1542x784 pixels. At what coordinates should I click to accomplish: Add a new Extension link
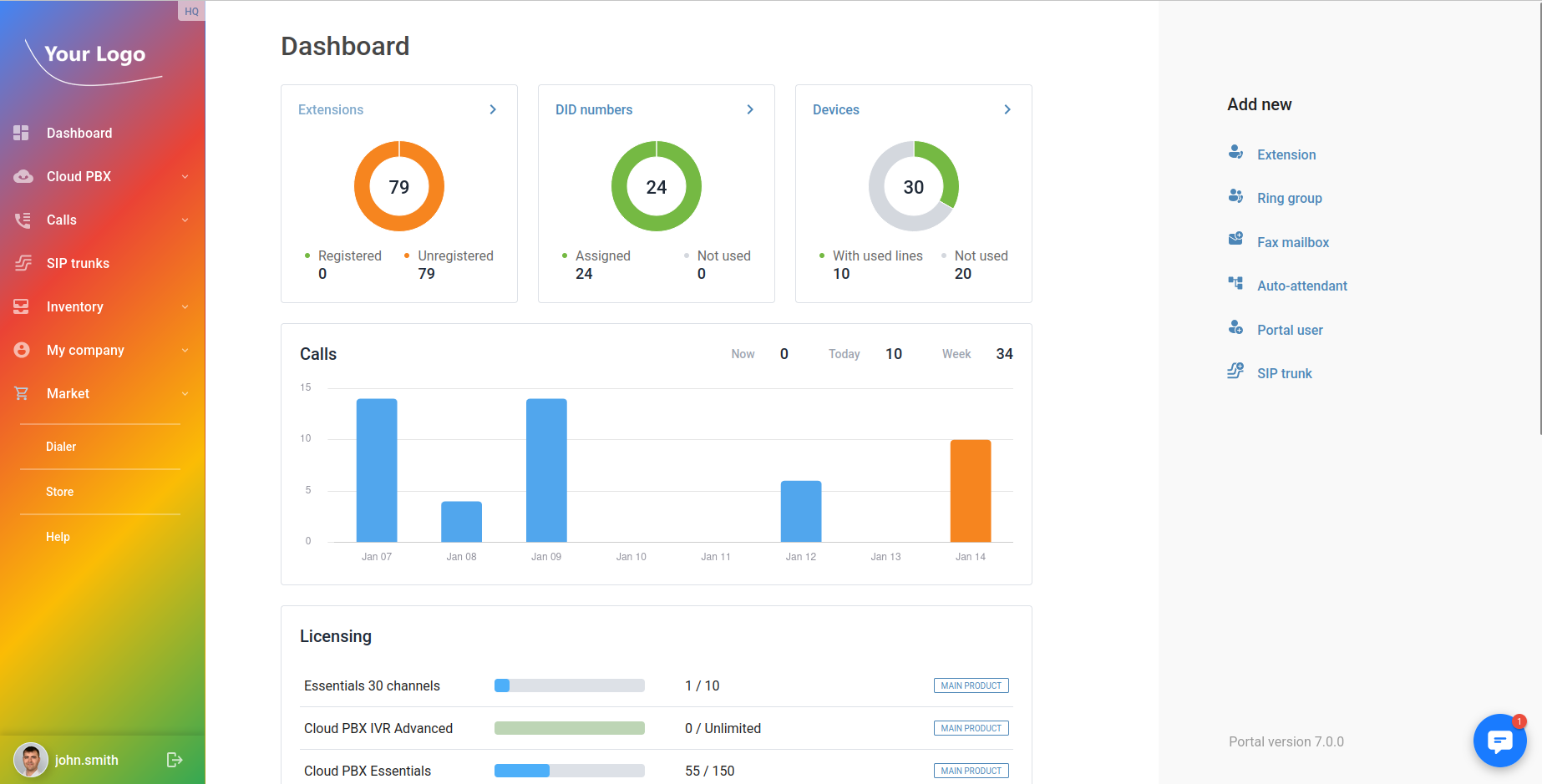click(1286, 154)
